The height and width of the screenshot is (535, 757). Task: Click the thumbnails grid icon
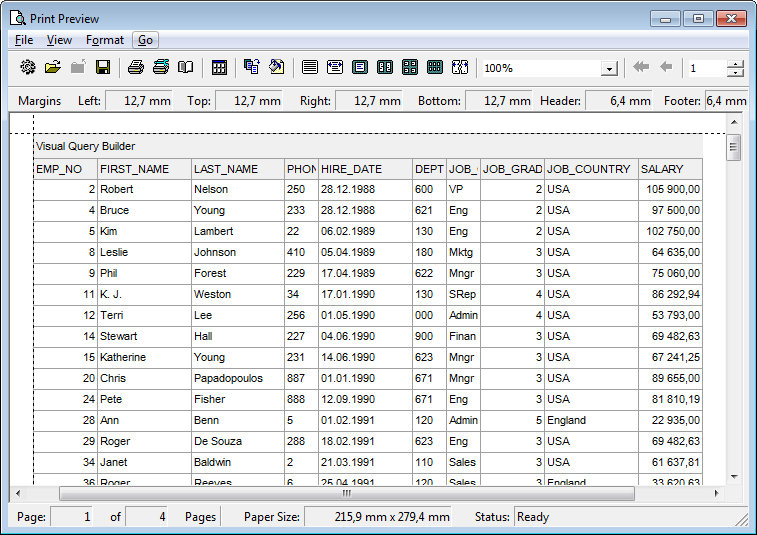pyautogui.click(x=218, y=68)
